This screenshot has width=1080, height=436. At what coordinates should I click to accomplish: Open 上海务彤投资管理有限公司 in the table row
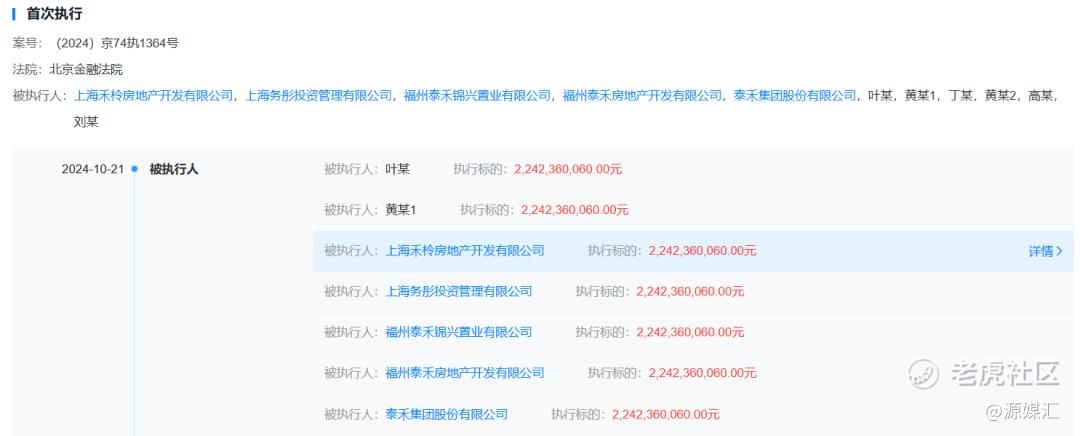click(x=459, y=291)
